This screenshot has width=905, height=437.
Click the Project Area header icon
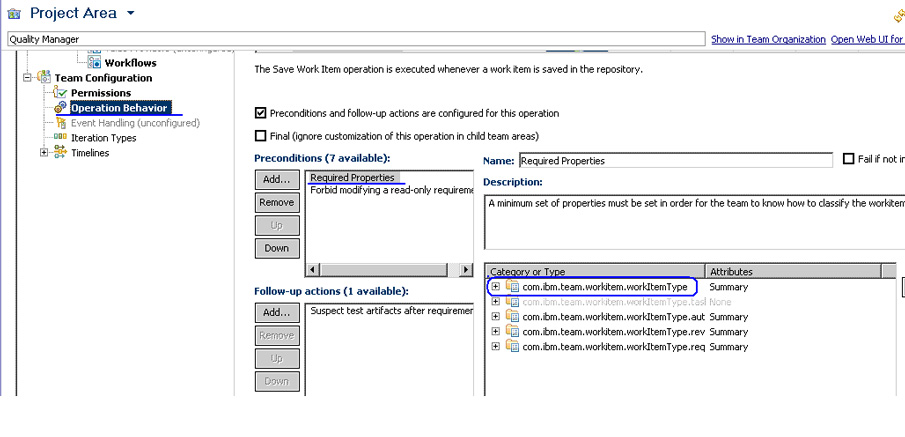click(14, 14)
